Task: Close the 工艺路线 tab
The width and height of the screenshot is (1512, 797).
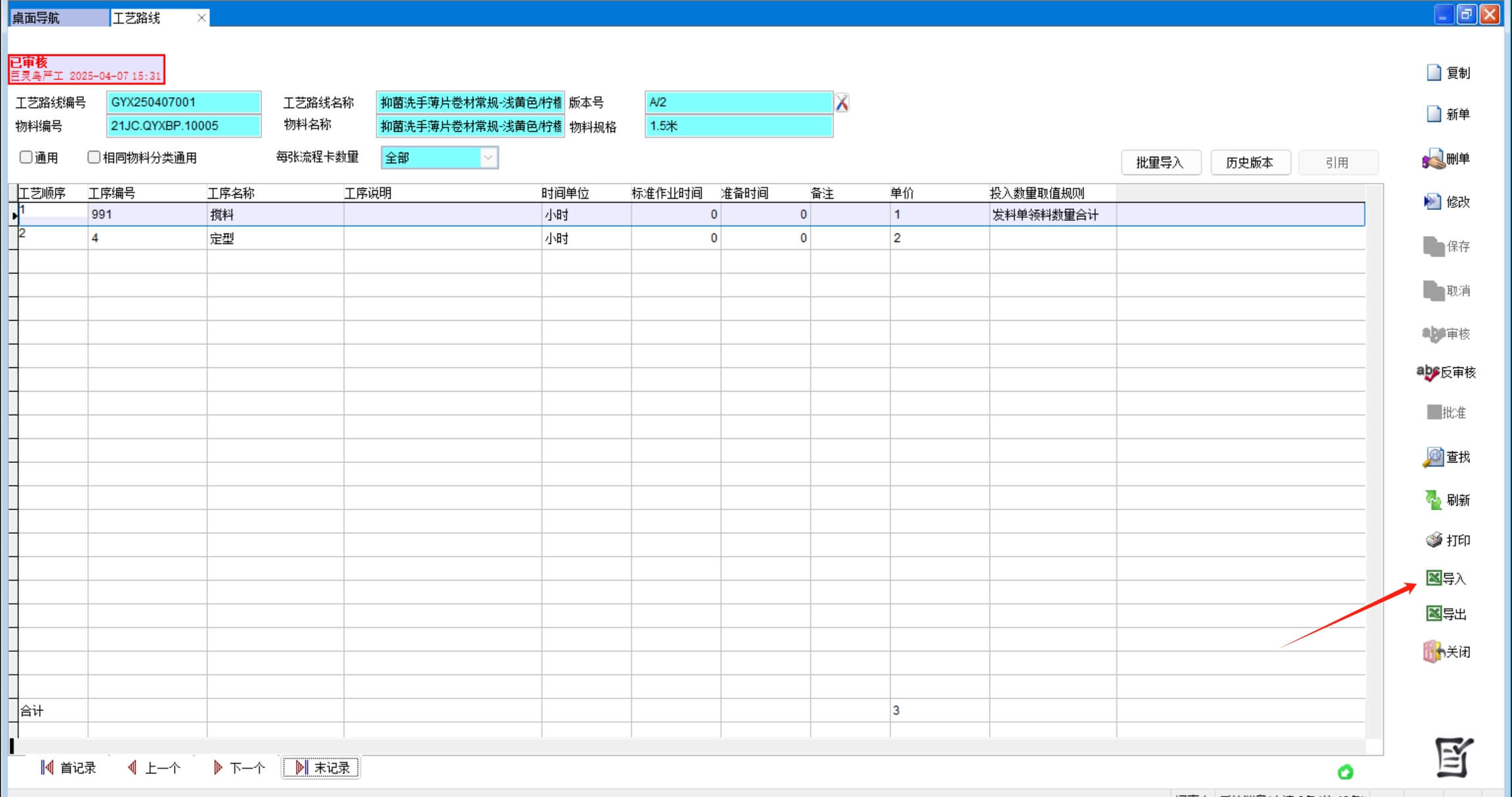Action: [x=201, y=18]
